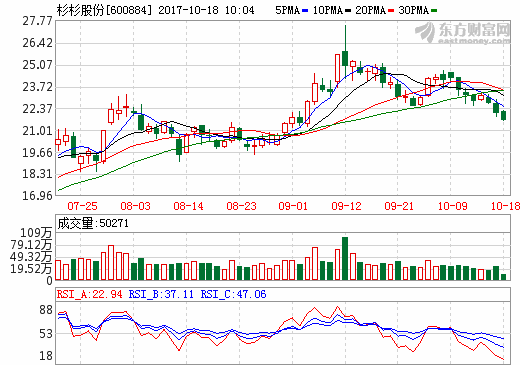The height and width of the screenshot is (365, 520).
Task: Click the 53 RSI axis label
Action: (x=46, y=334)
